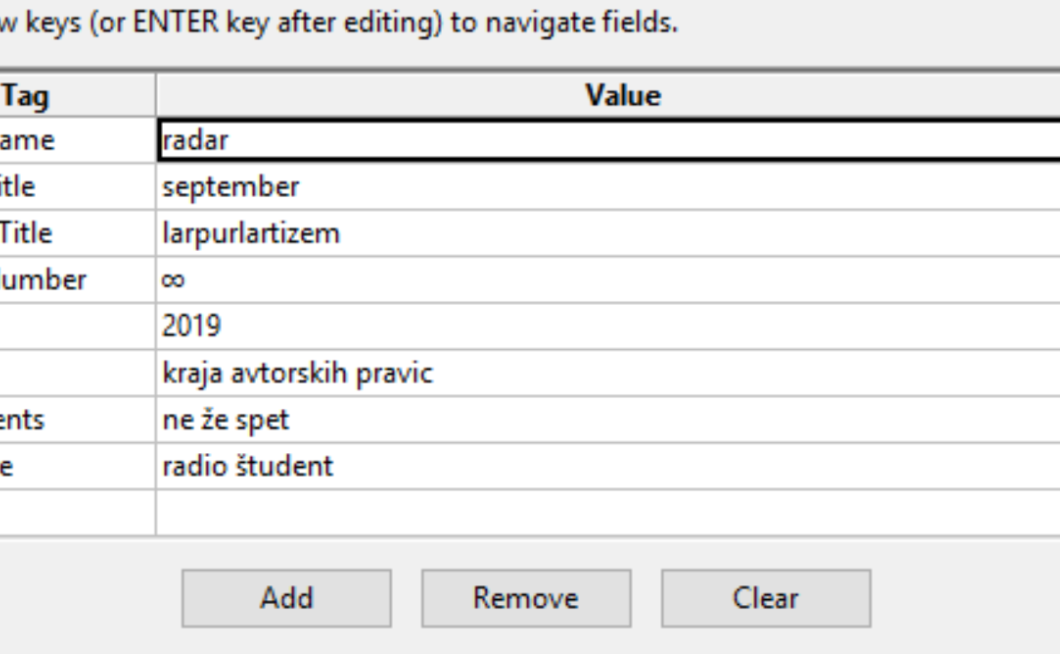Click the '2019' value cell
1060x654 pixels.
point(608,326)
